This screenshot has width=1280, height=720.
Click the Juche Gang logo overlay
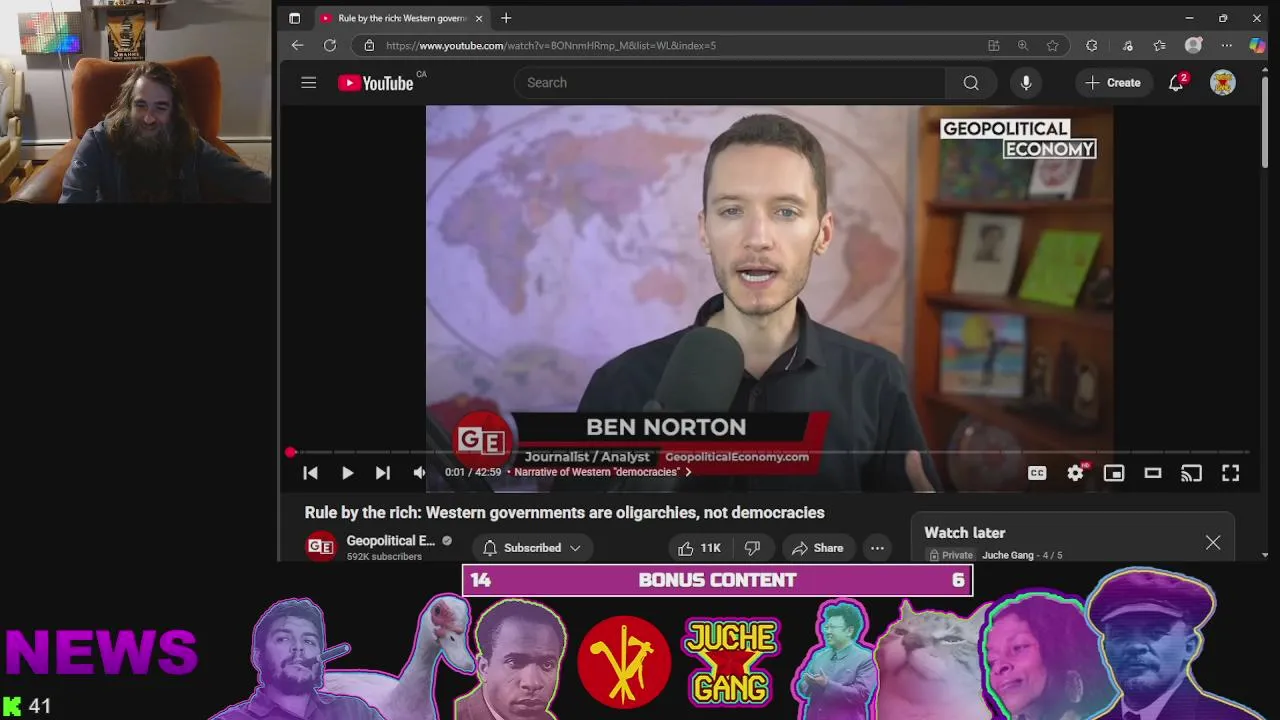point(732,661)
